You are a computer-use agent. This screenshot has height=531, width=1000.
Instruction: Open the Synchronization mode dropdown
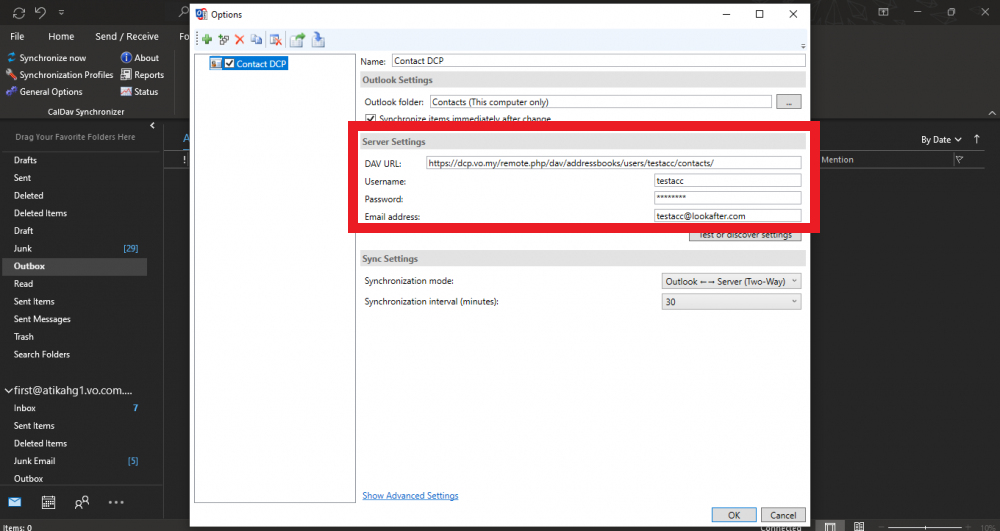pyautogui.click(x=731, y=282)
